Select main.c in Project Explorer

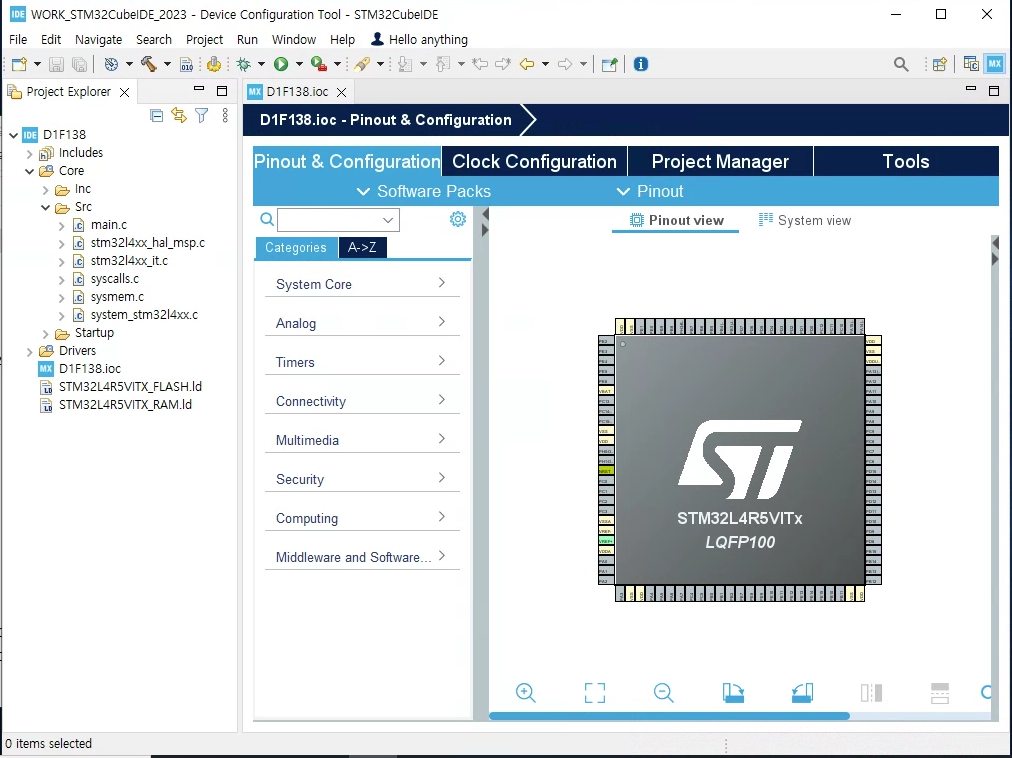click(108, 225)
